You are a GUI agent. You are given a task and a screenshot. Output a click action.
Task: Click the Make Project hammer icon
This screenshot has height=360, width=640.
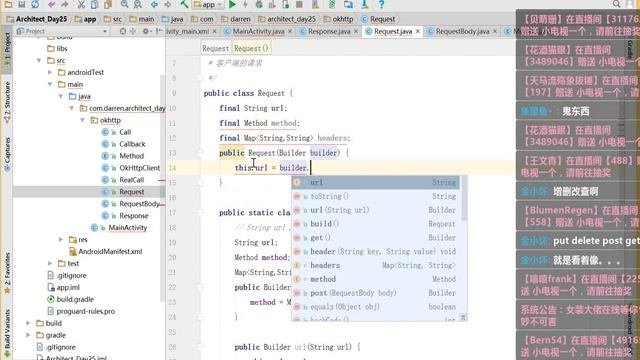point(184,4)
